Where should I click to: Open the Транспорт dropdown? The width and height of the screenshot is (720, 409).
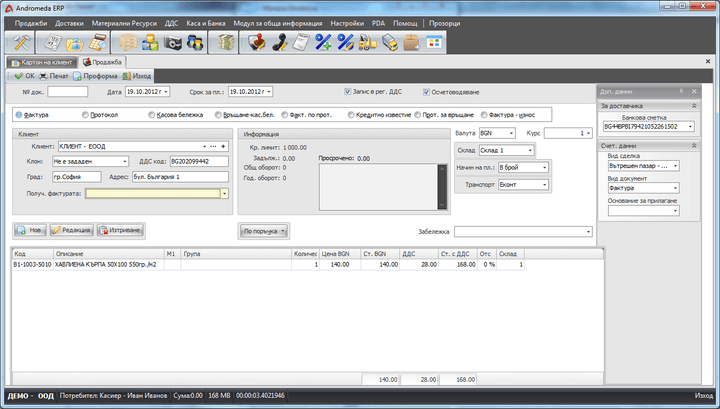click(x=545, y=185)
